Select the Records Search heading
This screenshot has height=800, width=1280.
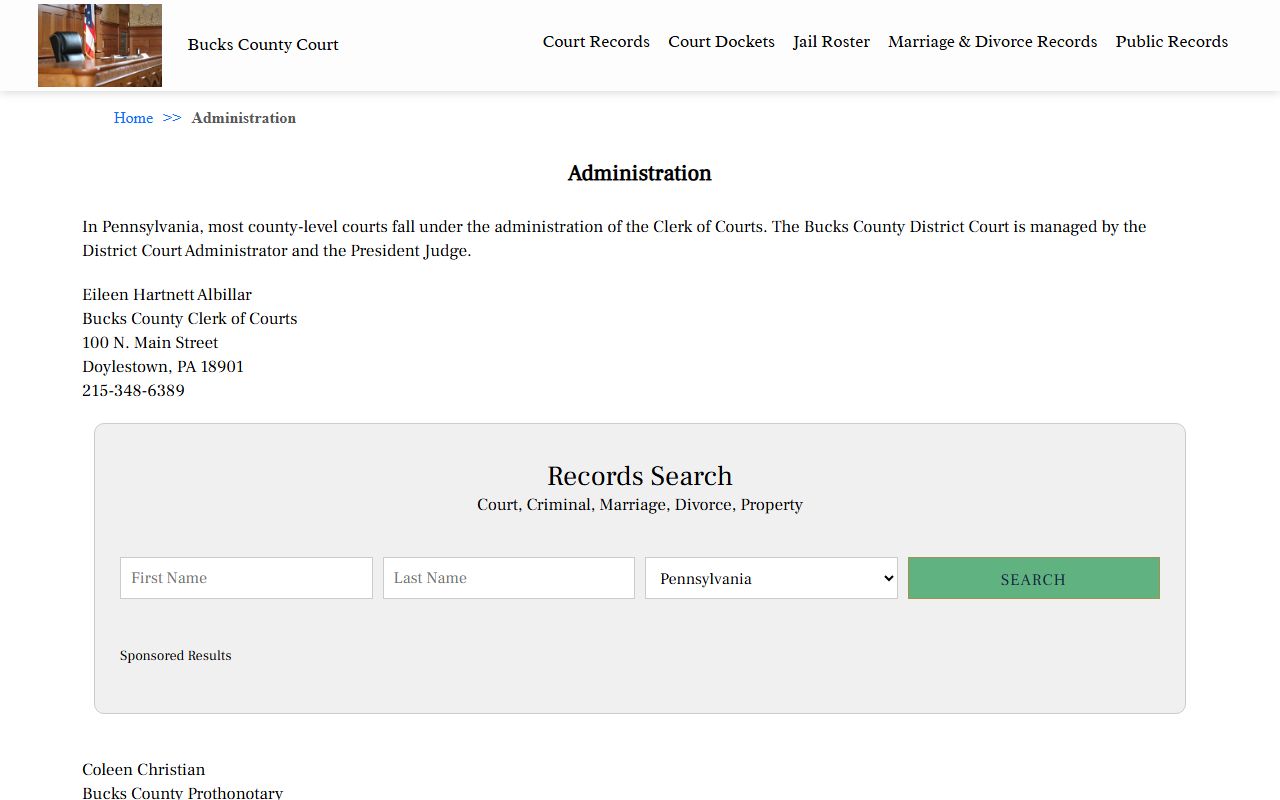pos(640,476)
